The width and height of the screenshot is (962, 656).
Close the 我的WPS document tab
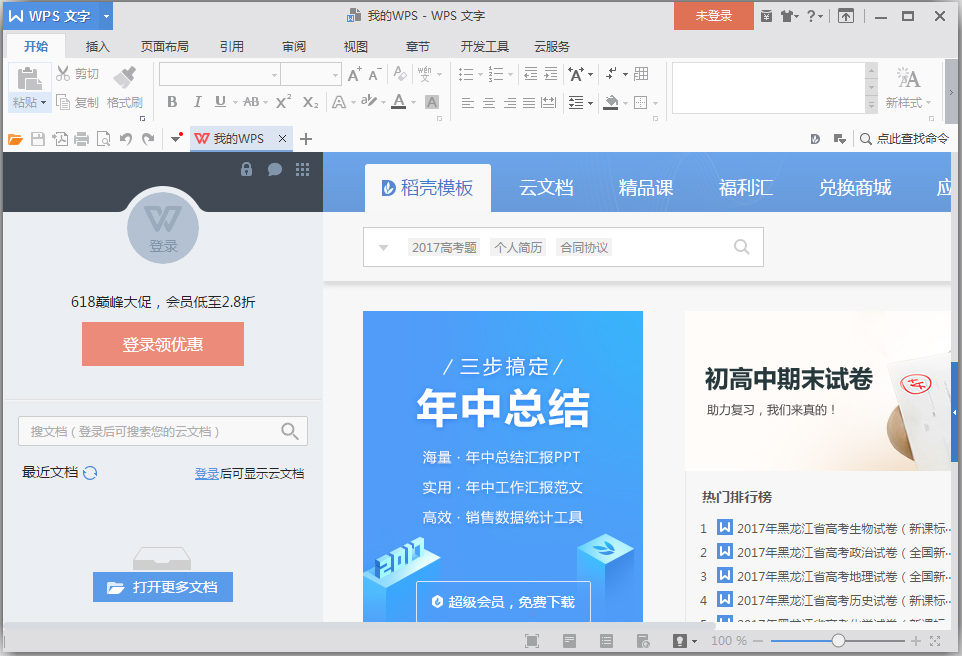coord(282,139)
